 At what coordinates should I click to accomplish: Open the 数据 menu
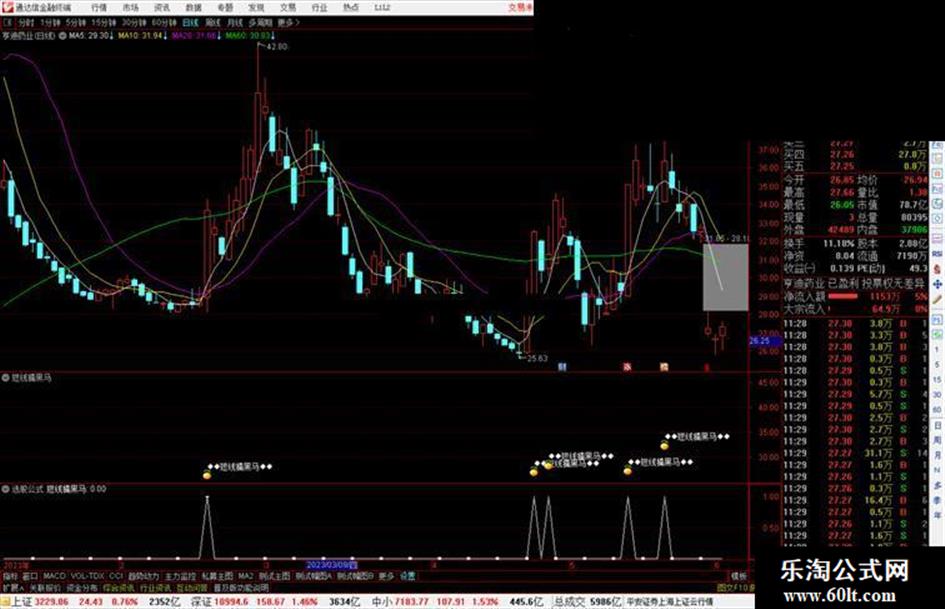pos(193,8)
